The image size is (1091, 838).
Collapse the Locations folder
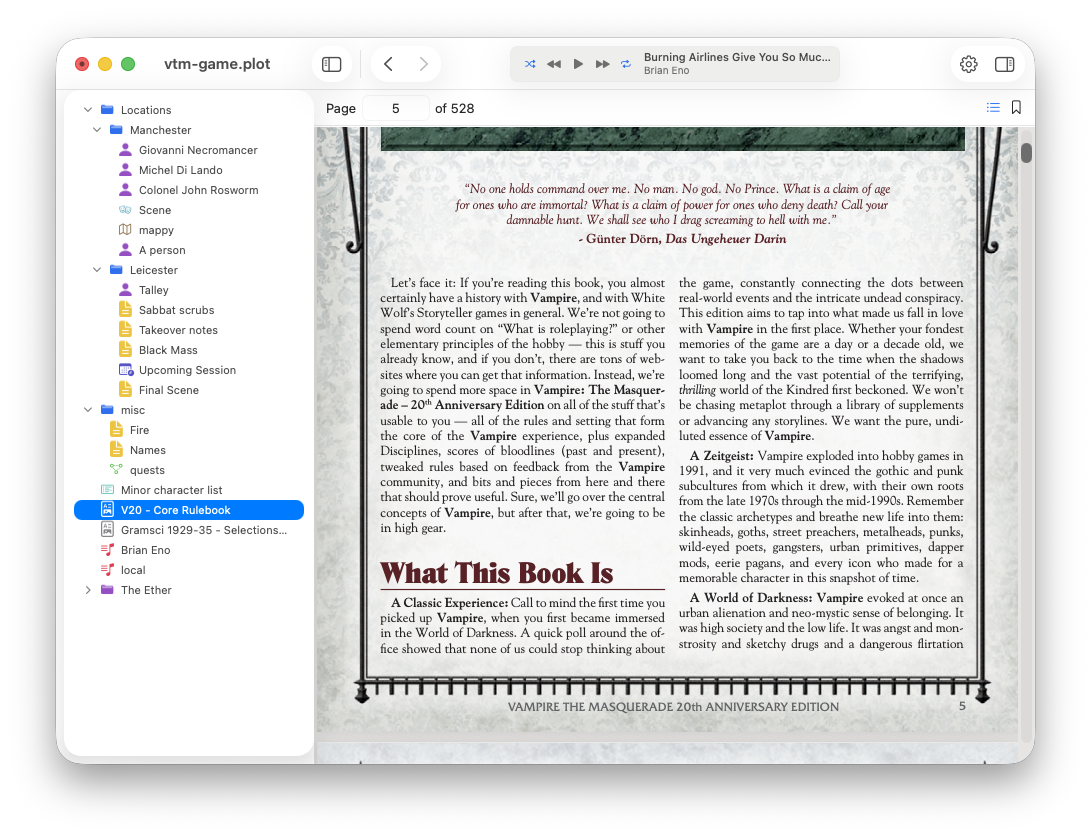[x=88, y=110]
